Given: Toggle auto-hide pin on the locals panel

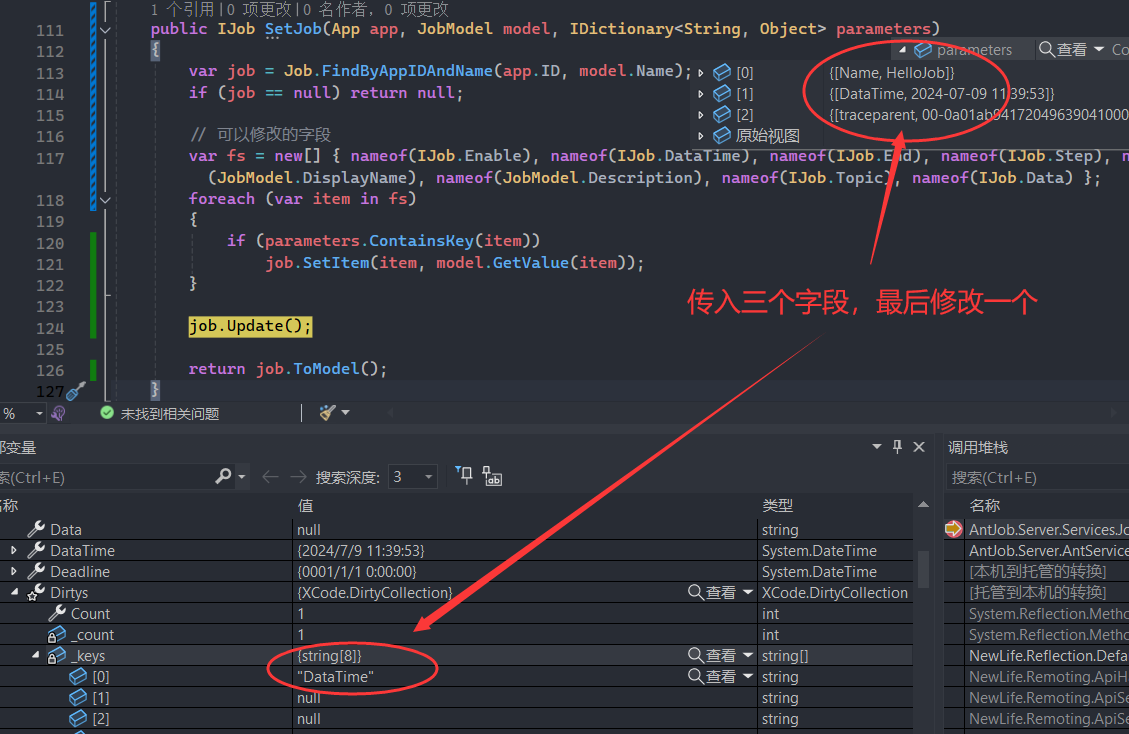Looking at the screenshot, I should pos(897,447).
